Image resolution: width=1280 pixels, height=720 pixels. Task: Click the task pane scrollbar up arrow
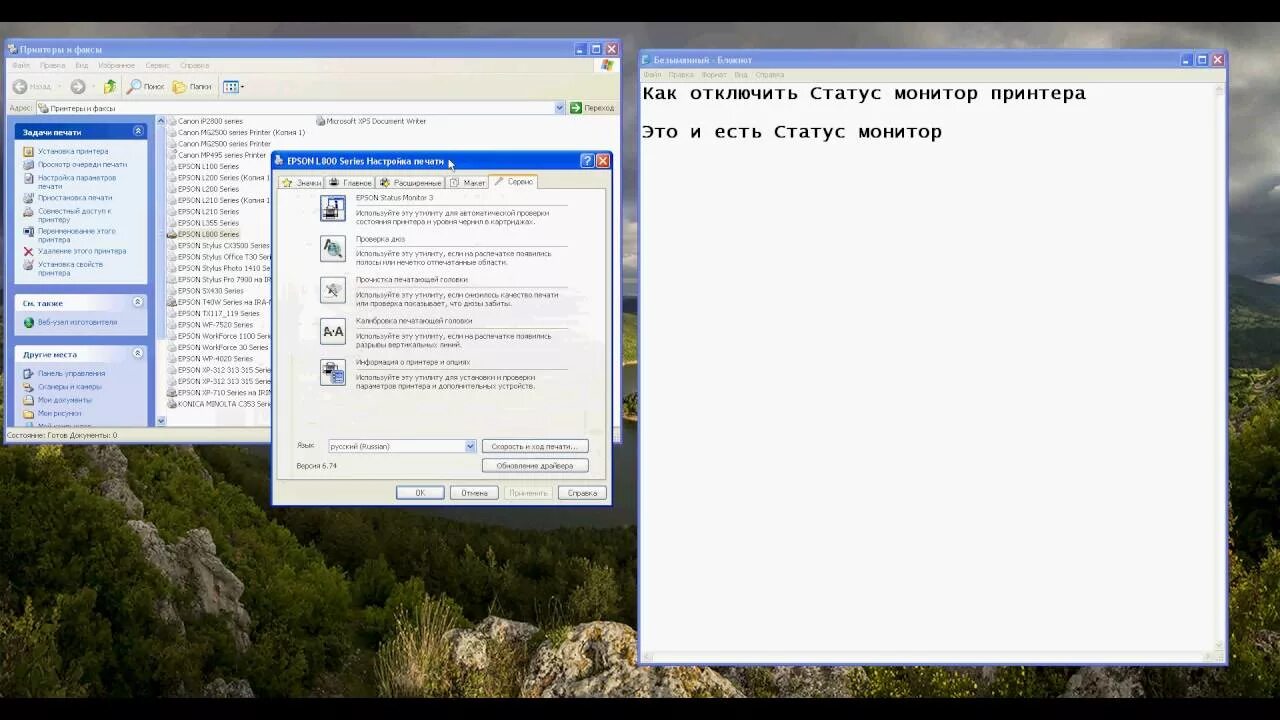coord(160,121)
